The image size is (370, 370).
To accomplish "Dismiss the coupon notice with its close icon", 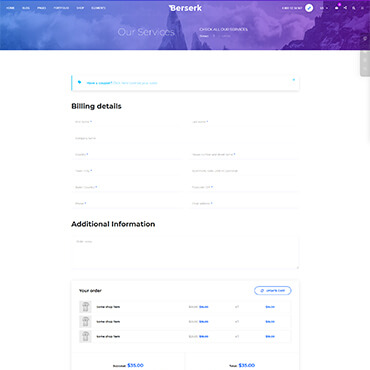I will [x=294, y=80].
